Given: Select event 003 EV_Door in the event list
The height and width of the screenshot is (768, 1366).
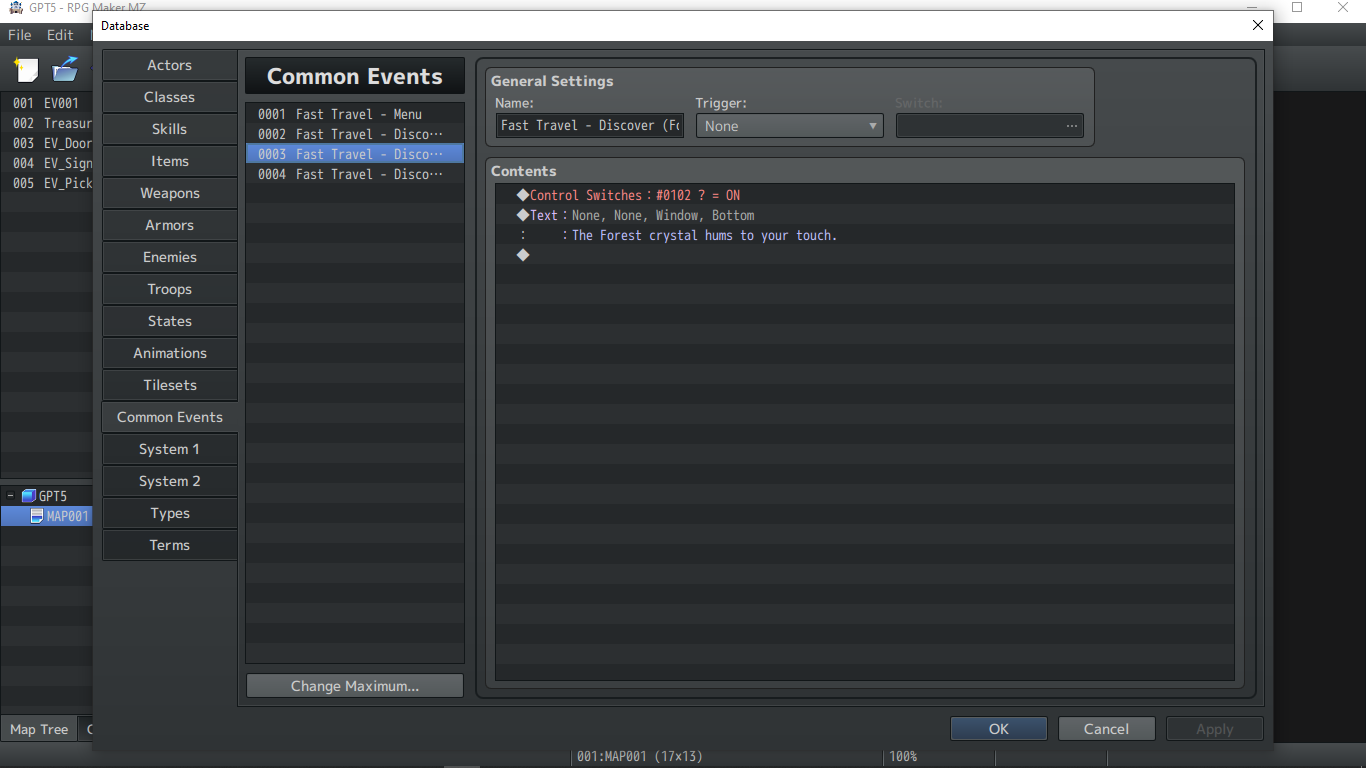Looking at the screenshot, I should (x=46, y=143).
